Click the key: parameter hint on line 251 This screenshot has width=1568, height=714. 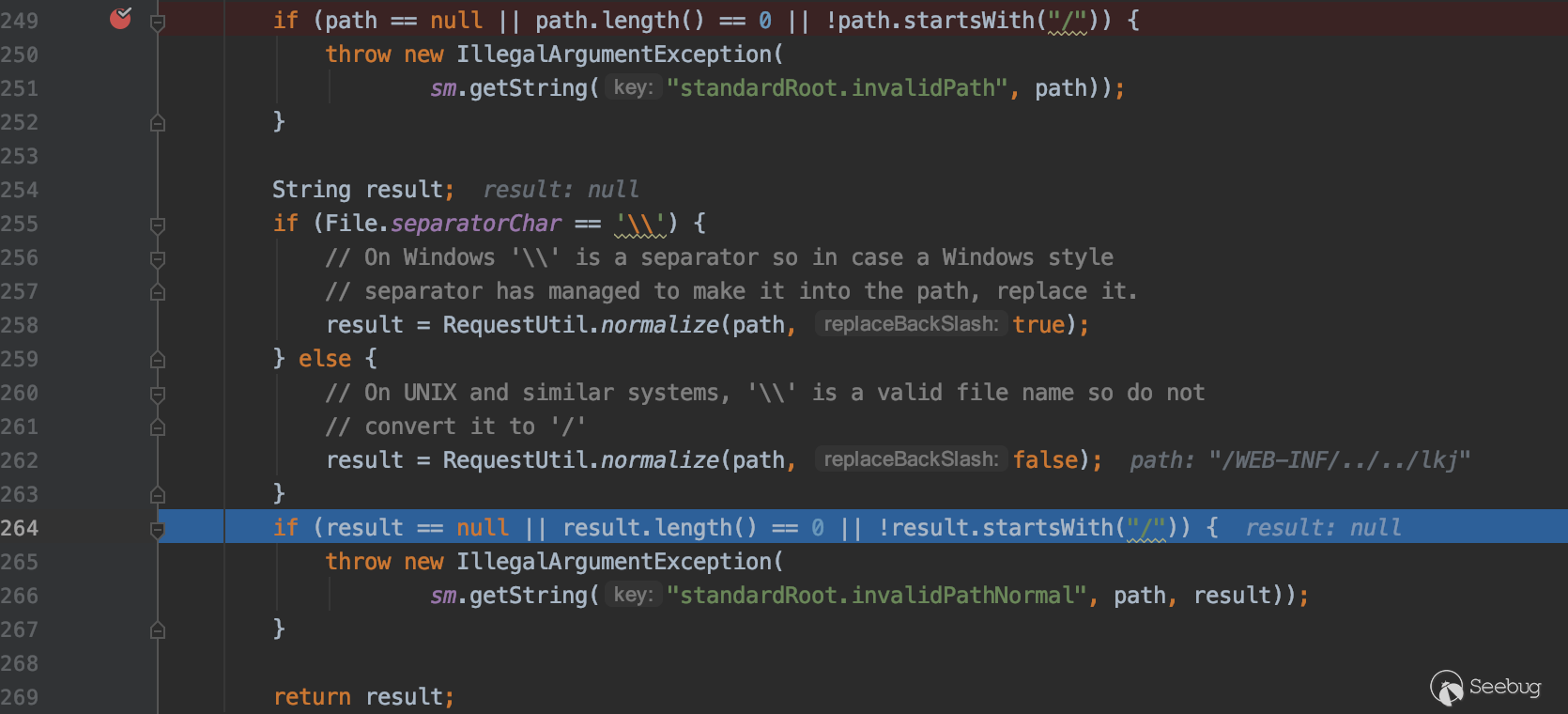(x=633, y=87)
